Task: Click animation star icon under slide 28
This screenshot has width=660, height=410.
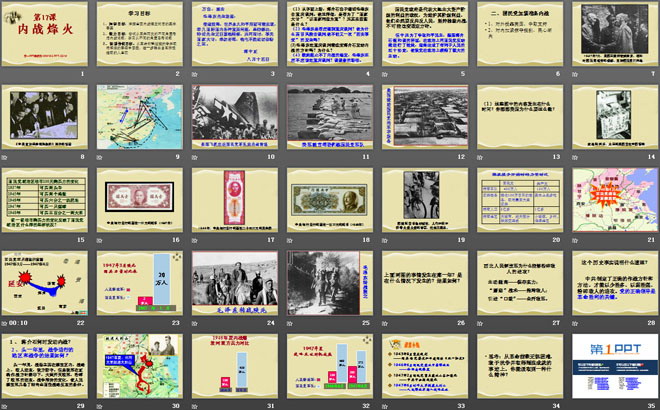Action: click(575, 323)
